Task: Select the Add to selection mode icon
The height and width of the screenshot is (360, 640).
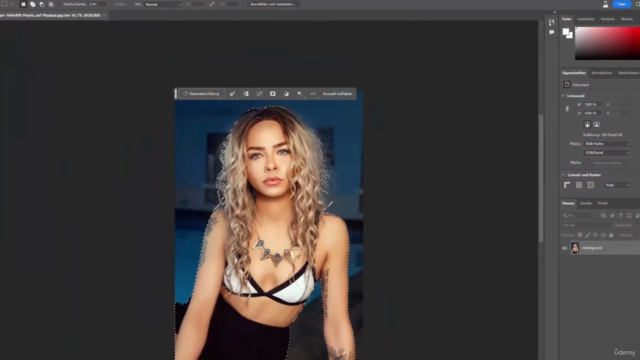Action: 33,4
